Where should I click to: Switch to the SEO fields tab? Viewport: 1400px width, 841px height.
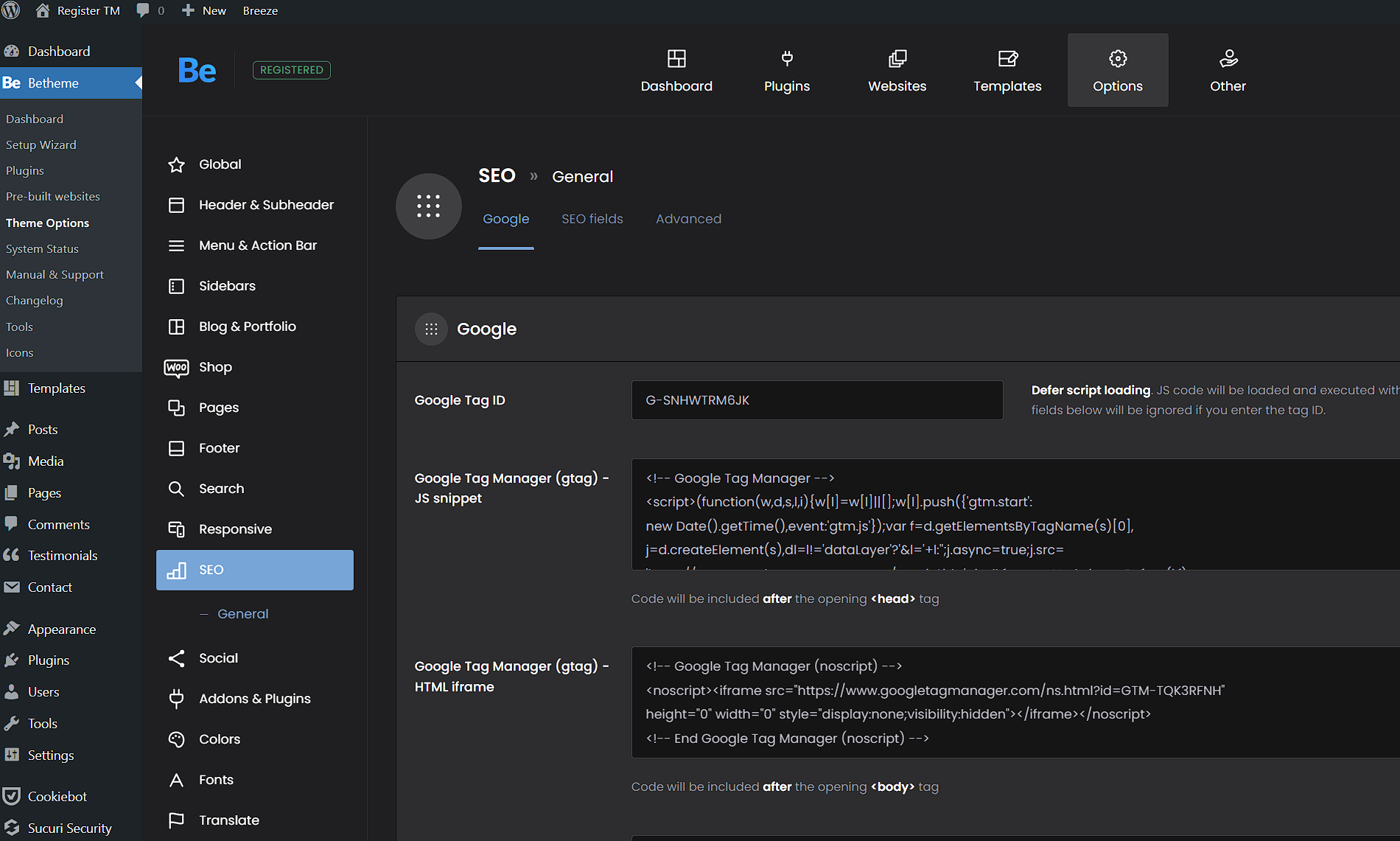pos(592,219)
